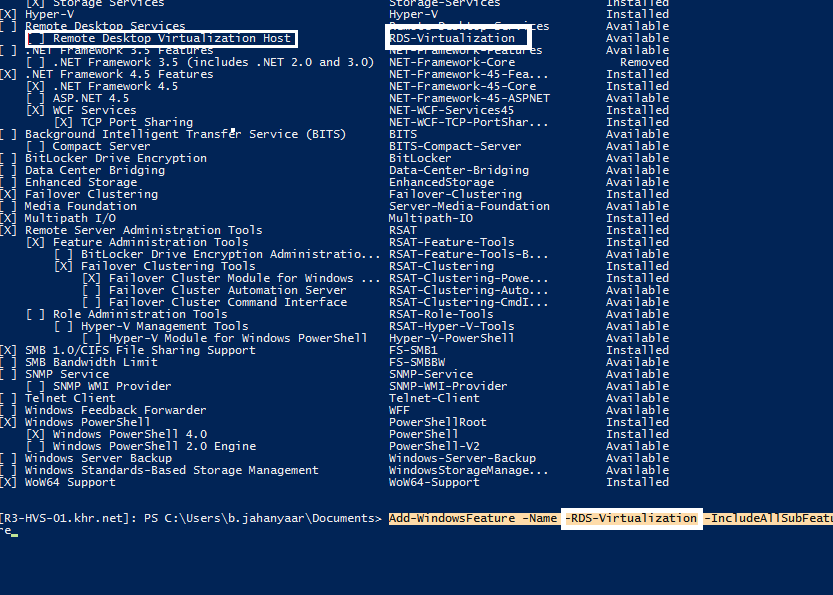The image size is (833, 595).
Task: Click "Failover Cluster Command Interface" text
Action: pyautogui.click(x=228, y=302)
